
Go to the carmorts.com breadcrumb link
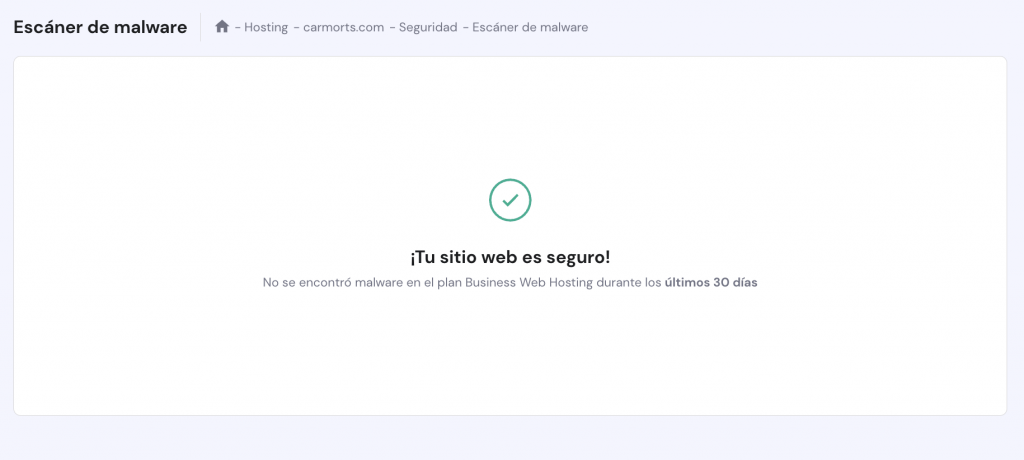[344, 27]
